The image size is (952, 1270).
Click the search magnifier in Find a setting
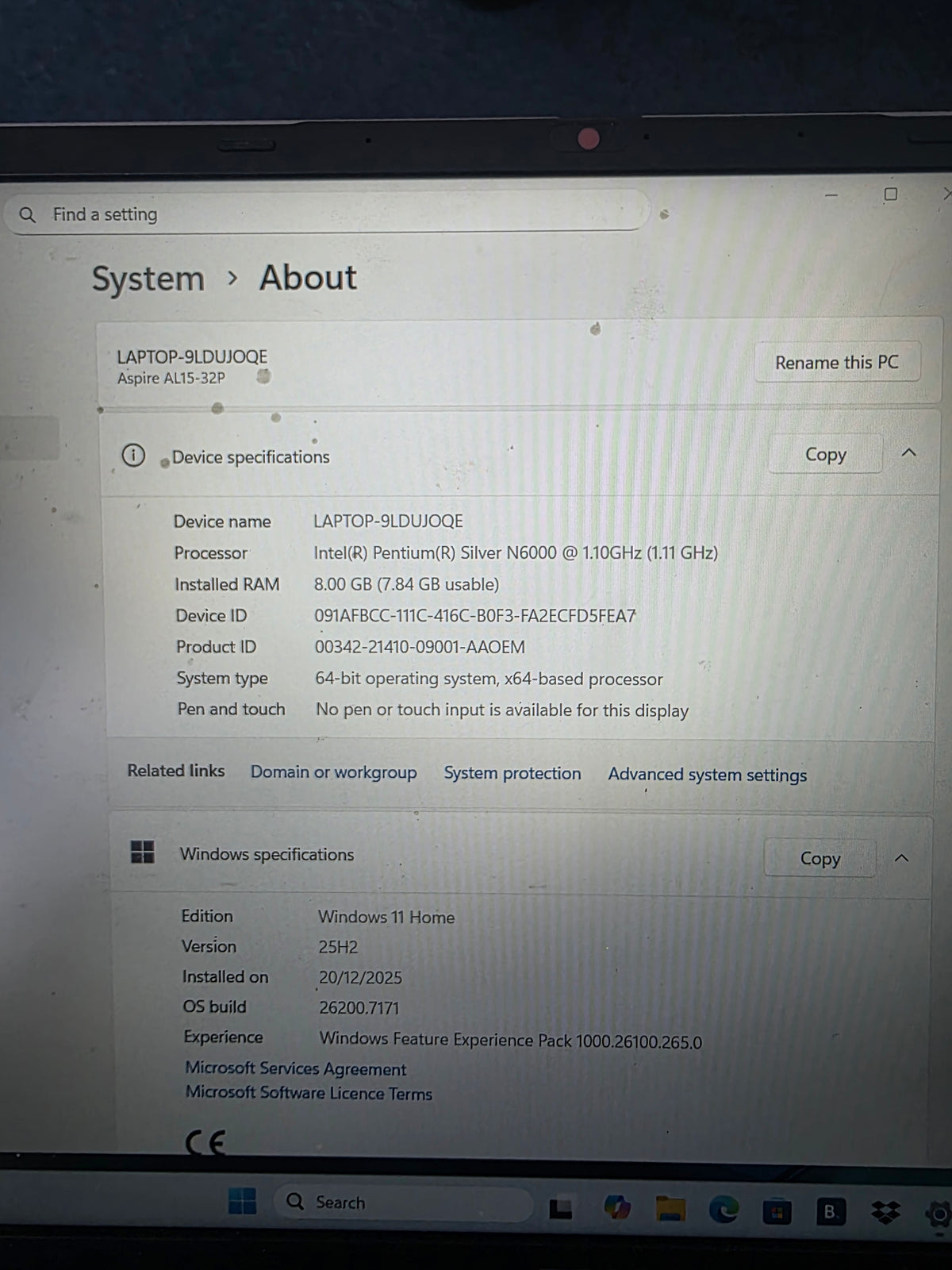[x=28, y=214]
